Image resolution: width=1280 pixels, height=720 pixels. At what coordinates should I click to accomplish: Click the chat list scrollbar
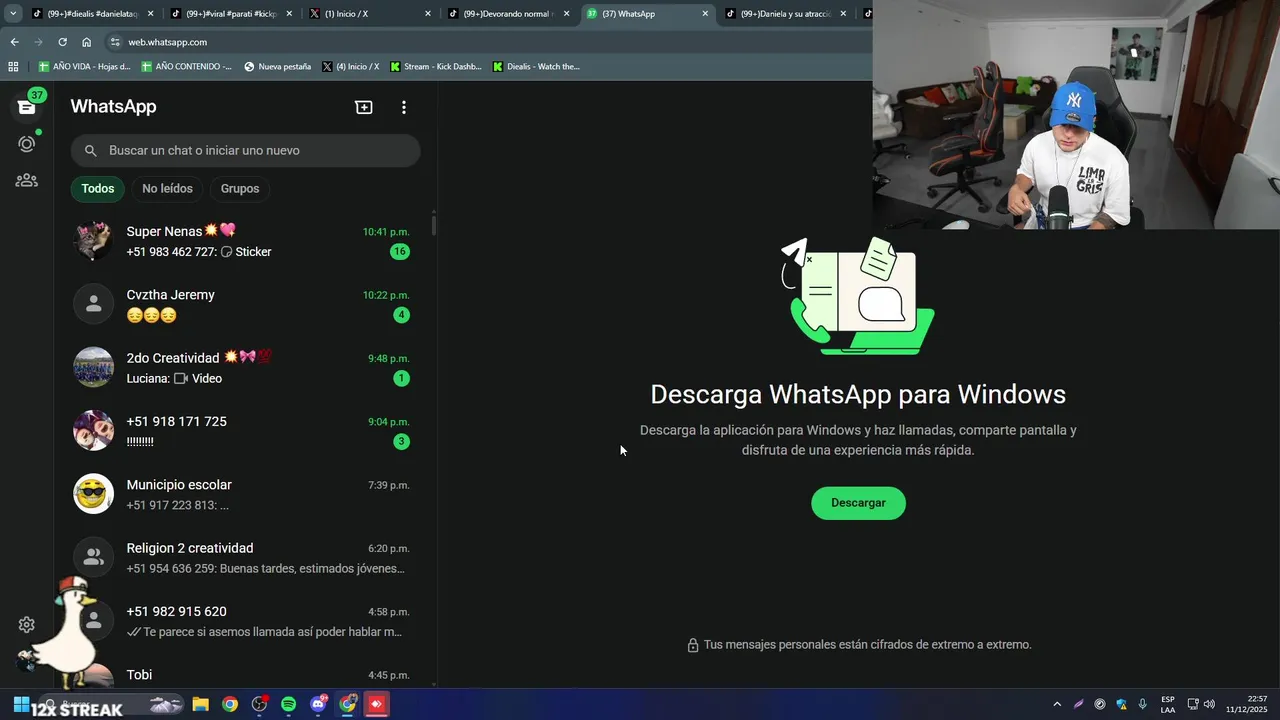point(433,224)
